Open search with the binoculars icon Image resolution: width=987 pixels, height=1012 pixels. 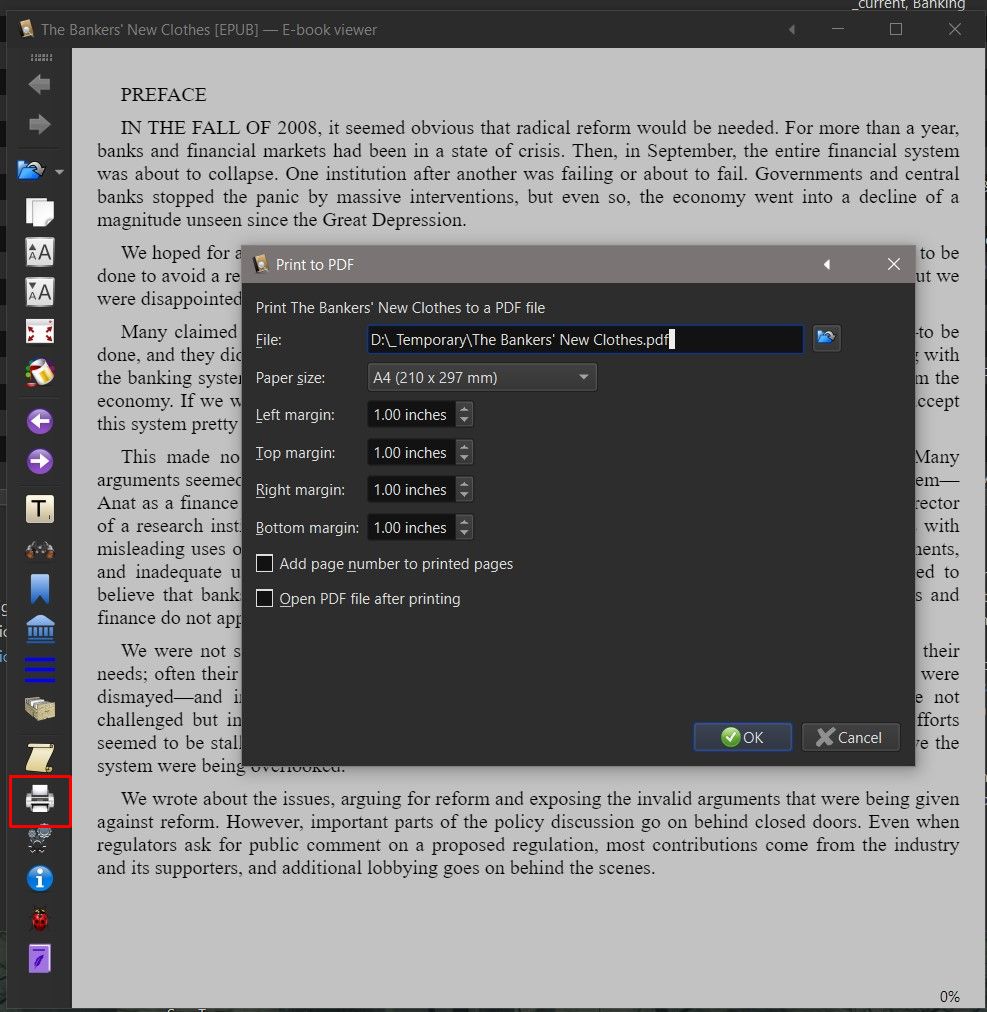39,549
